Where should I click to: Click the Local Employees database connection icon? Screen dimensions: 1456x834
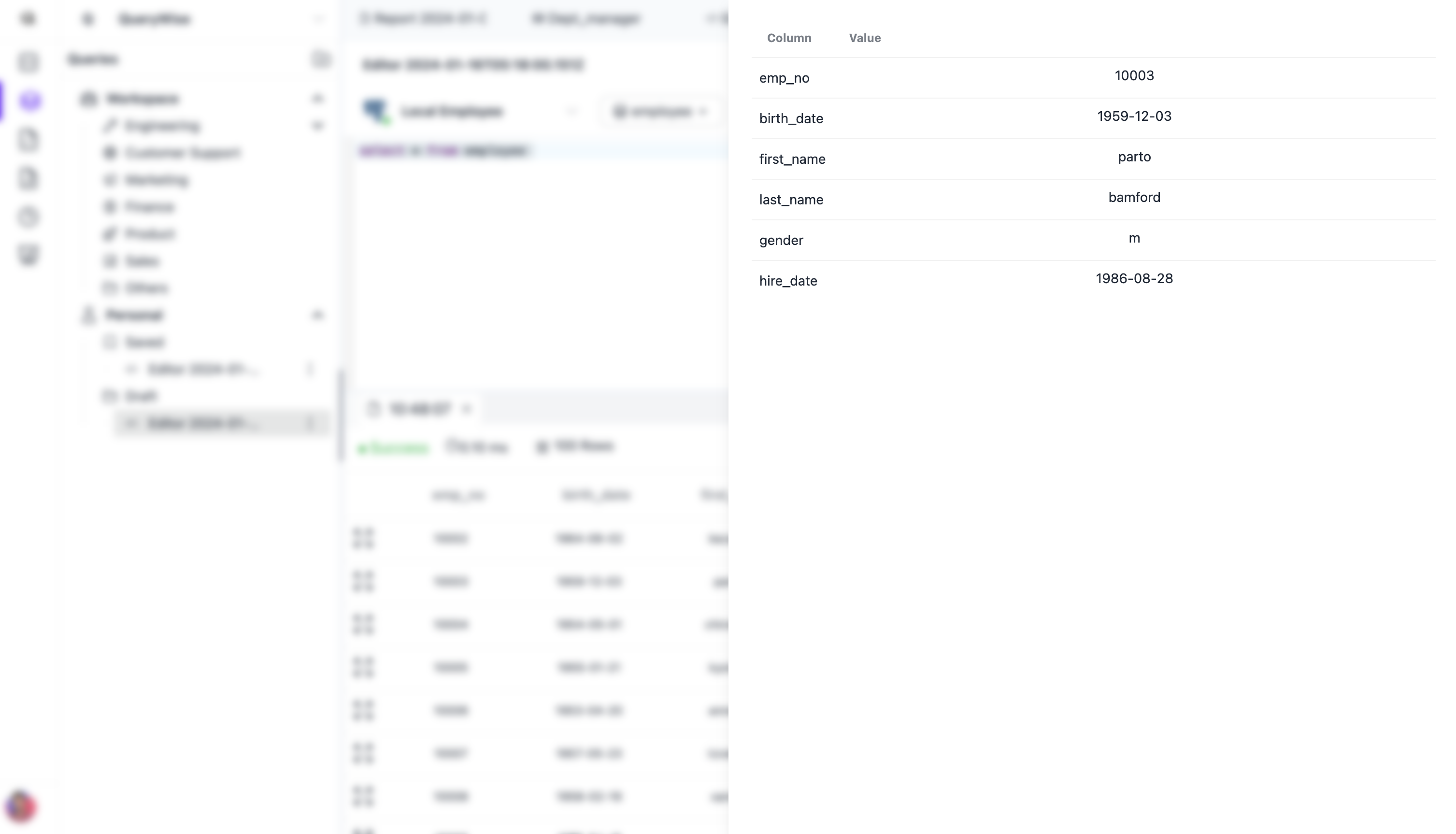(x=376, y=111)
